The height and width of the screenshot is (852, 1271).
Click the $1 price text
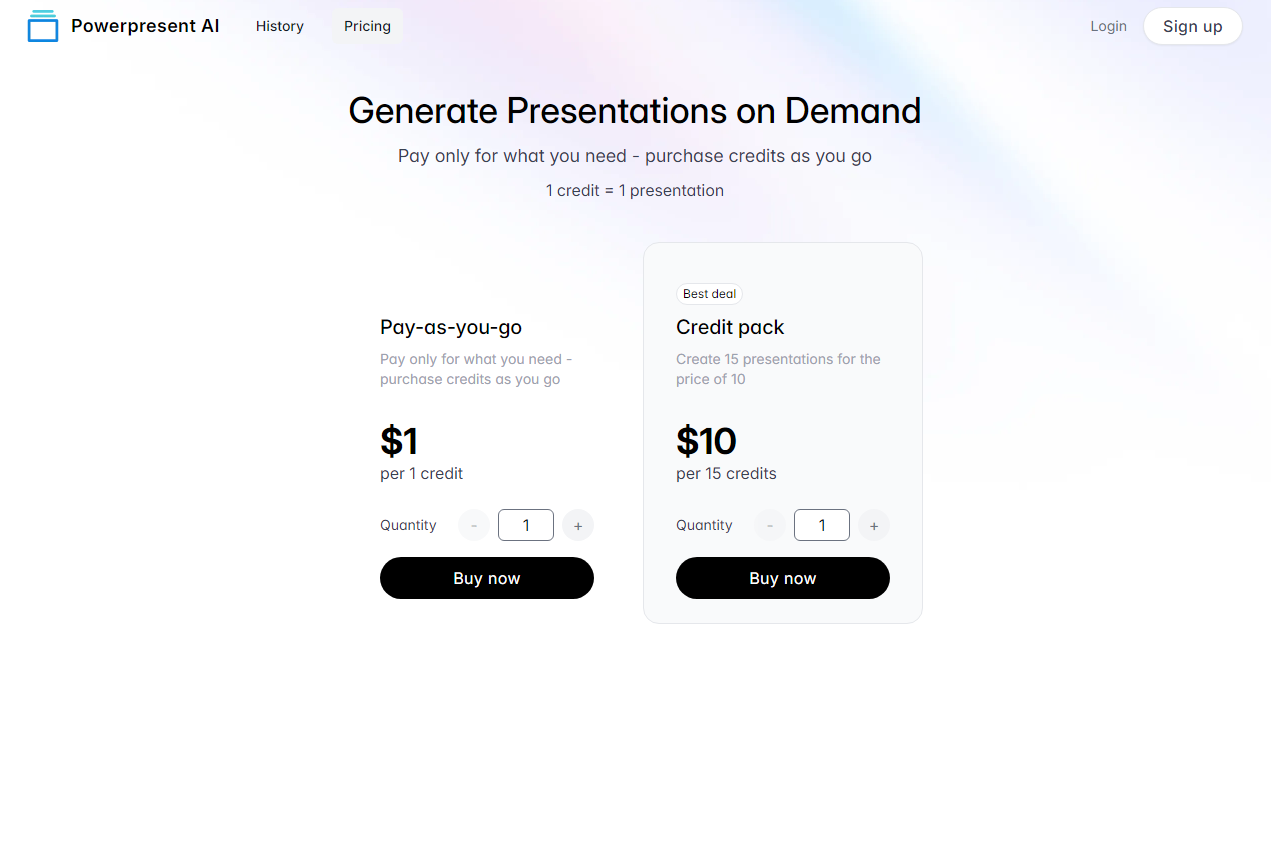tap(399, 441)
